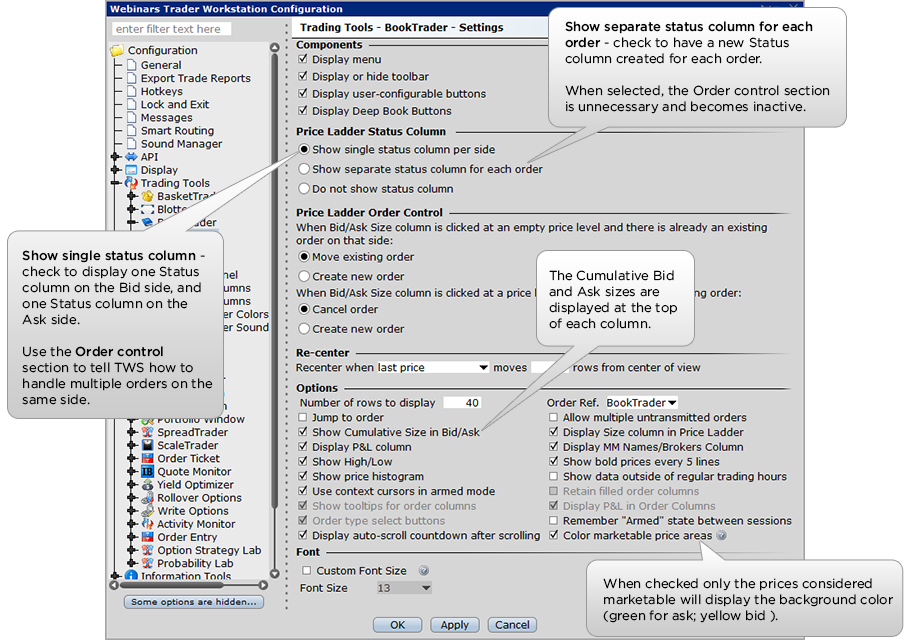Click the Option Strategy Lab icon
The height and width of the screenshot is (640, 910).
coord(147,550)
